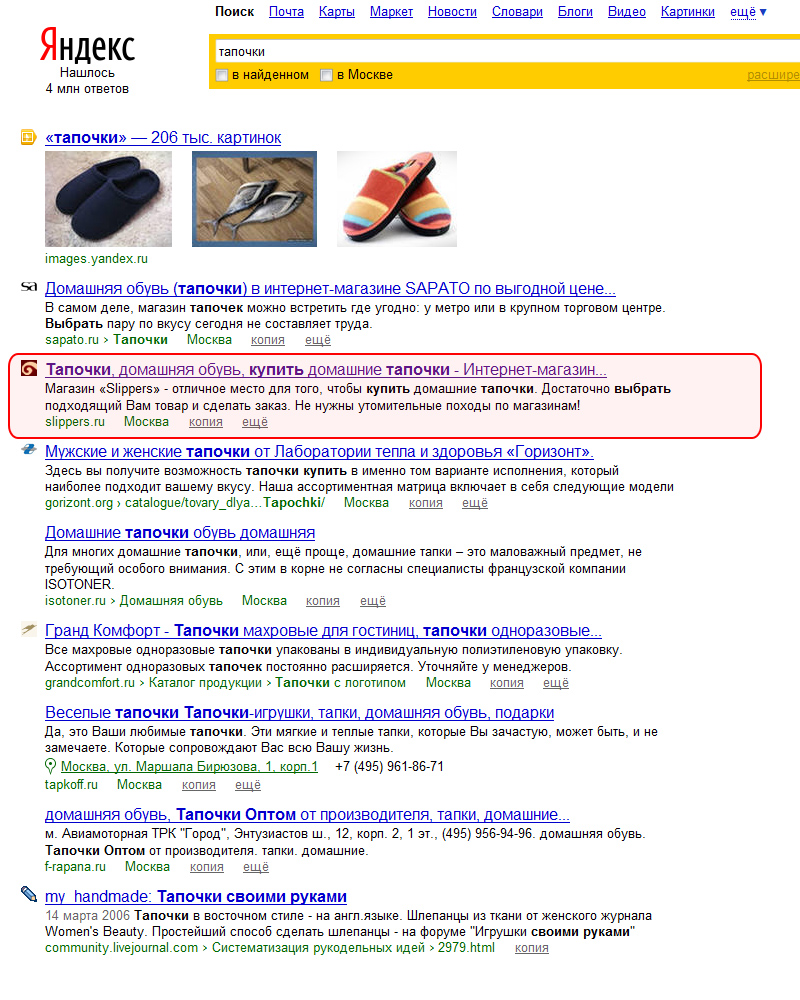Open the Почта tab
Viewport: 800px width, 1000px height.
[x=286, y=11]
